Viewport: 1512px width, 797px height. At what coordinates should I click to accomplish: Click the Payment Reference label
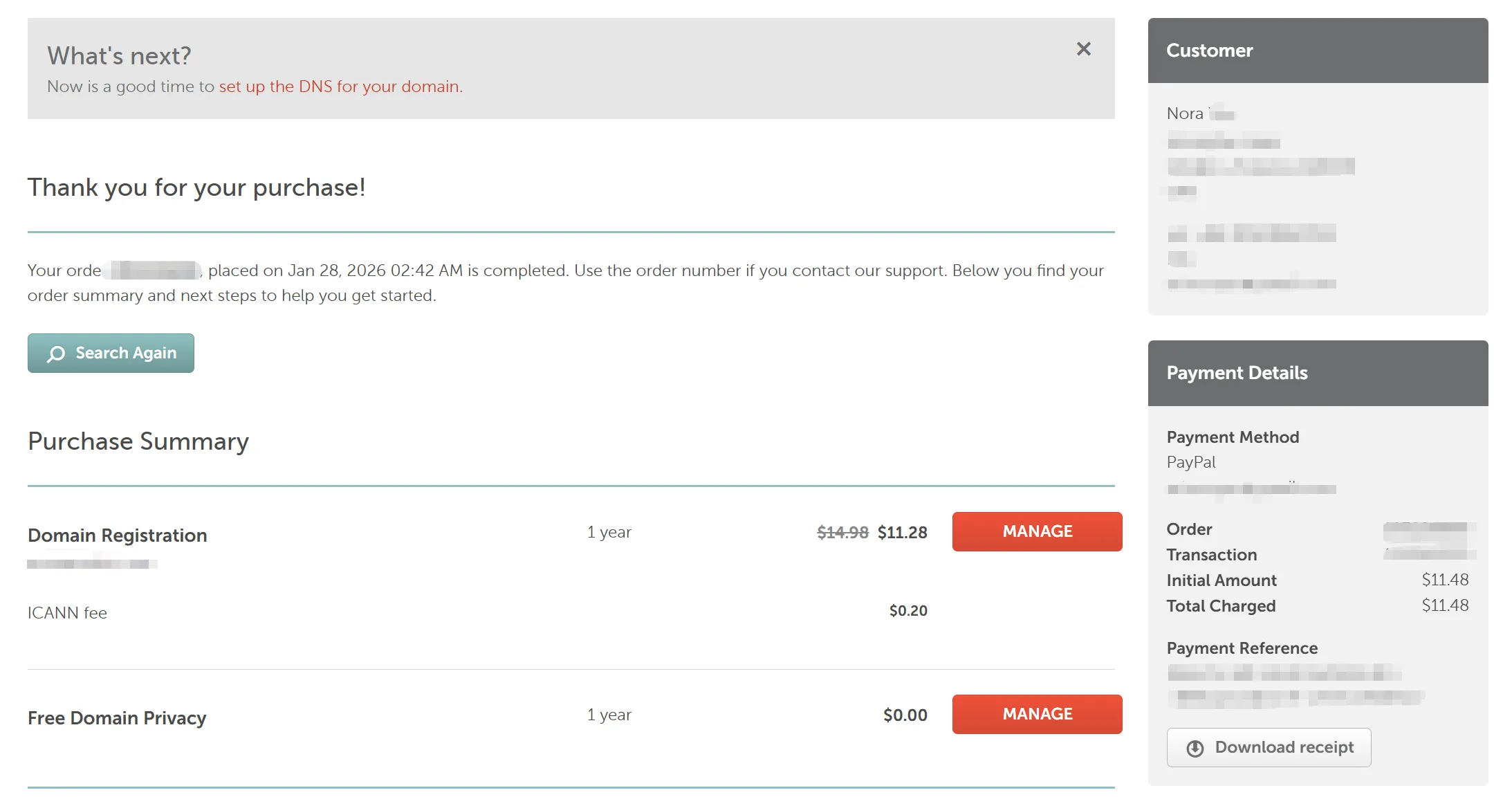click(1242, 648)
